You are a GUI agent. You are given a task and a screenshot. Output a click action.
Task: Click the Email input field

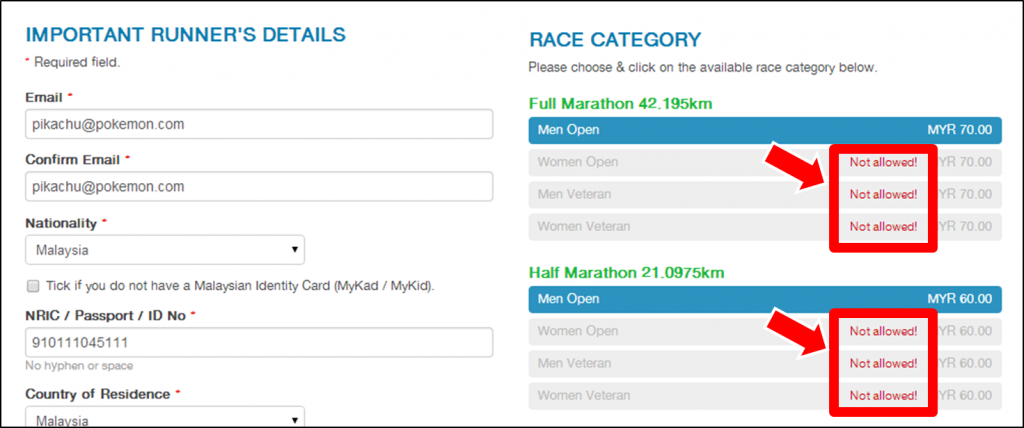[259, 124]
